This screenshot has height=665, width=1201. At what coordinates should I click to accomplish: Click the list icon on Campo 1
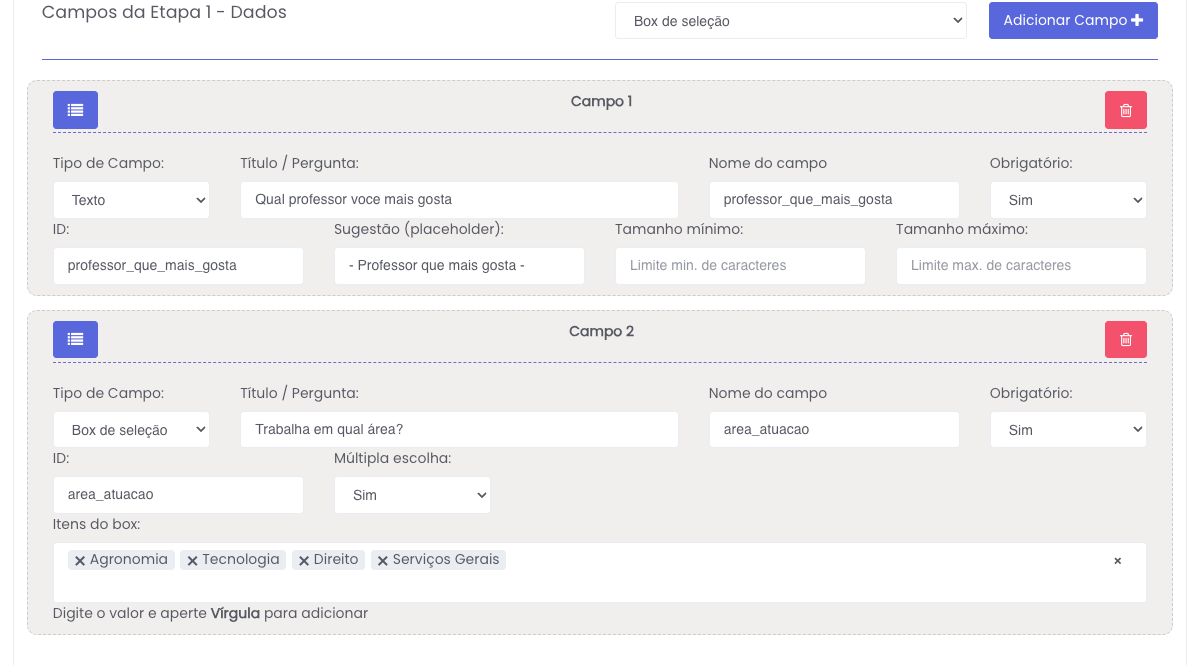tap(75, 110)
